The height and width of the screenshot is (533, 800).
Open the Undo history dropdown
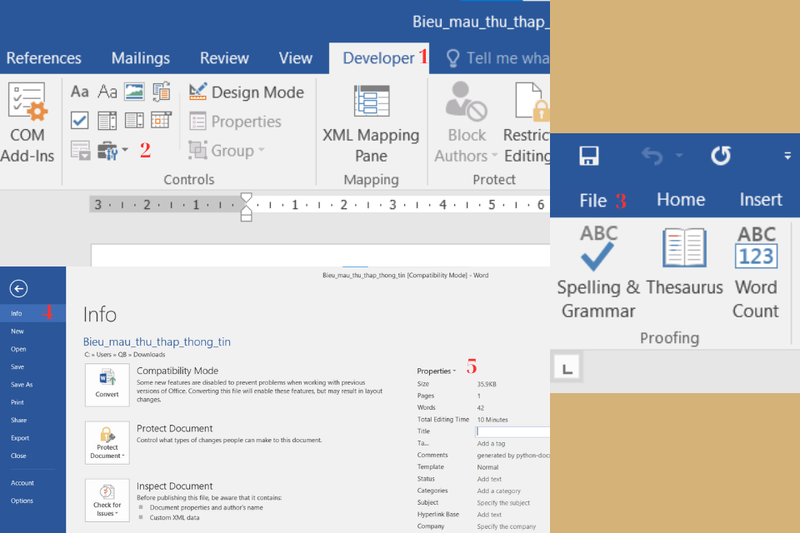tap(679, 156)
